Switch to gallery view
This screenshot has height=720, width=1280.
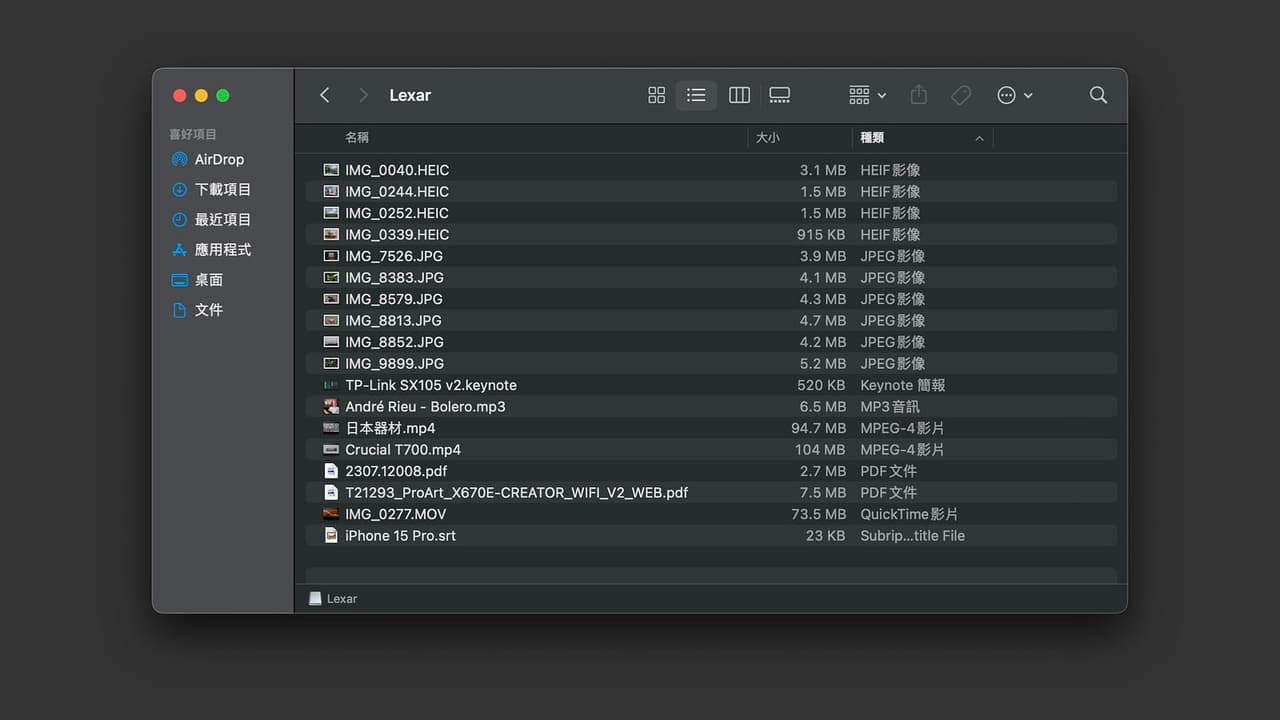[x=780, y=95]
